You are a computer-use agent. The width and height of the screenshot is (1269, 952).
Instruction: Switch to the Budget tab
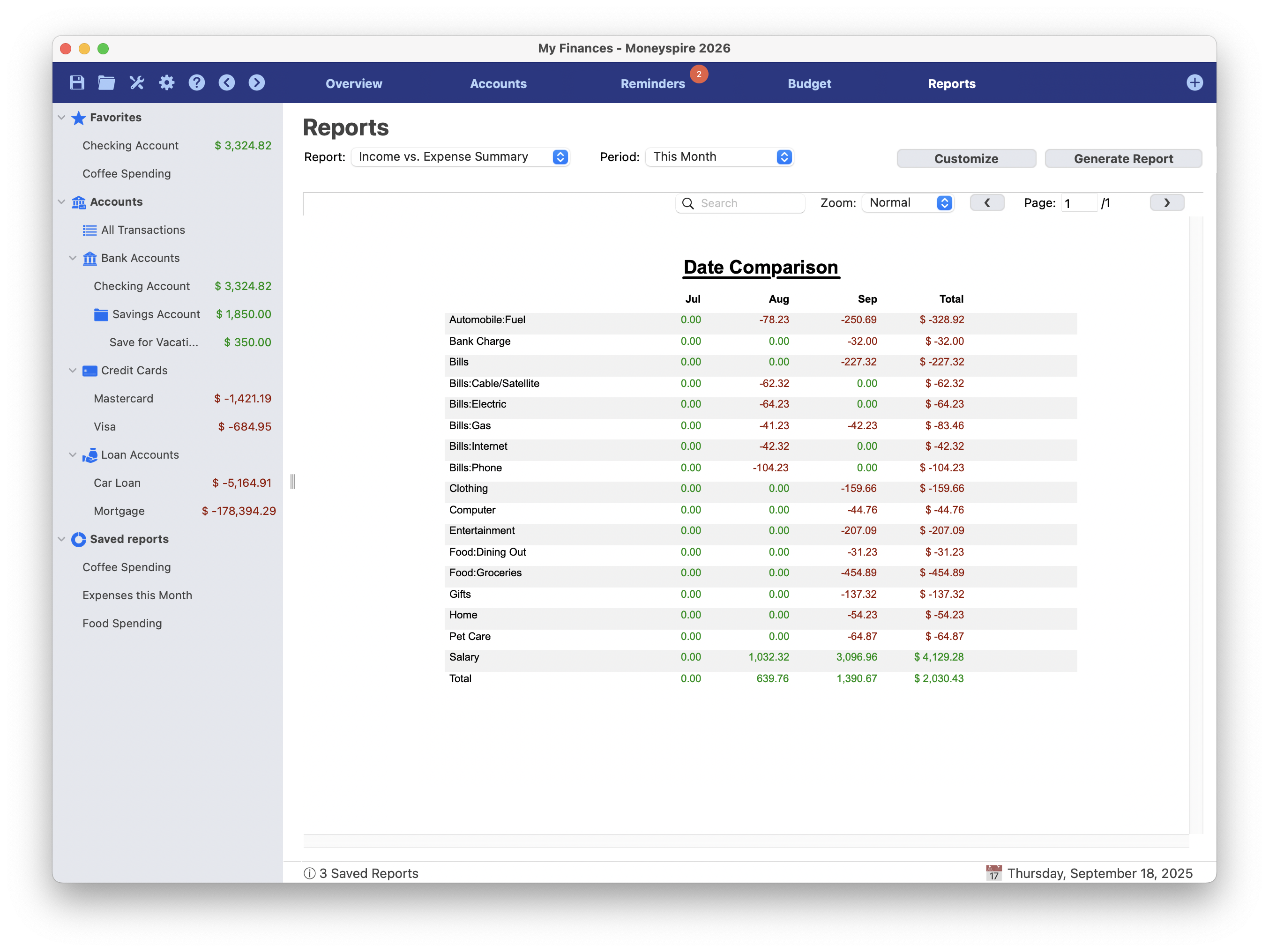pyautogui.click(x=809, y=83)
